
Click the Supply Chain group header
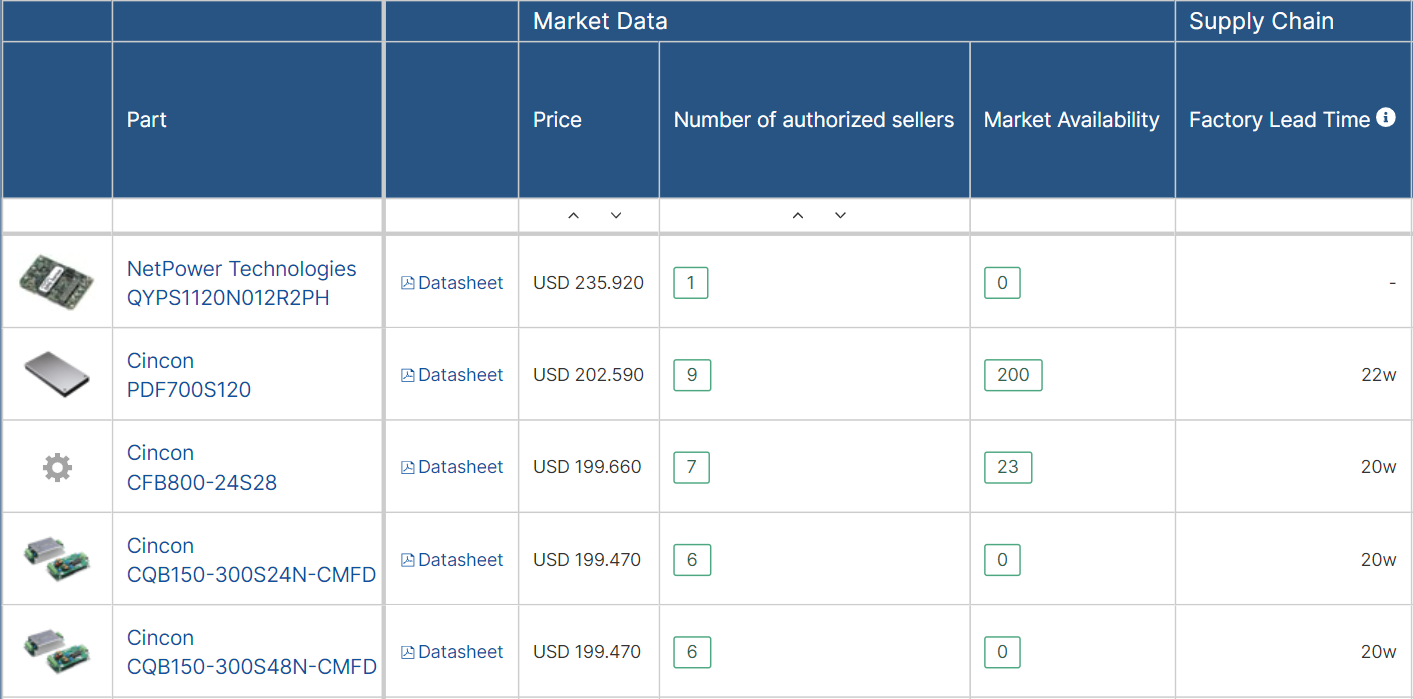click(x=1294, y=21)
